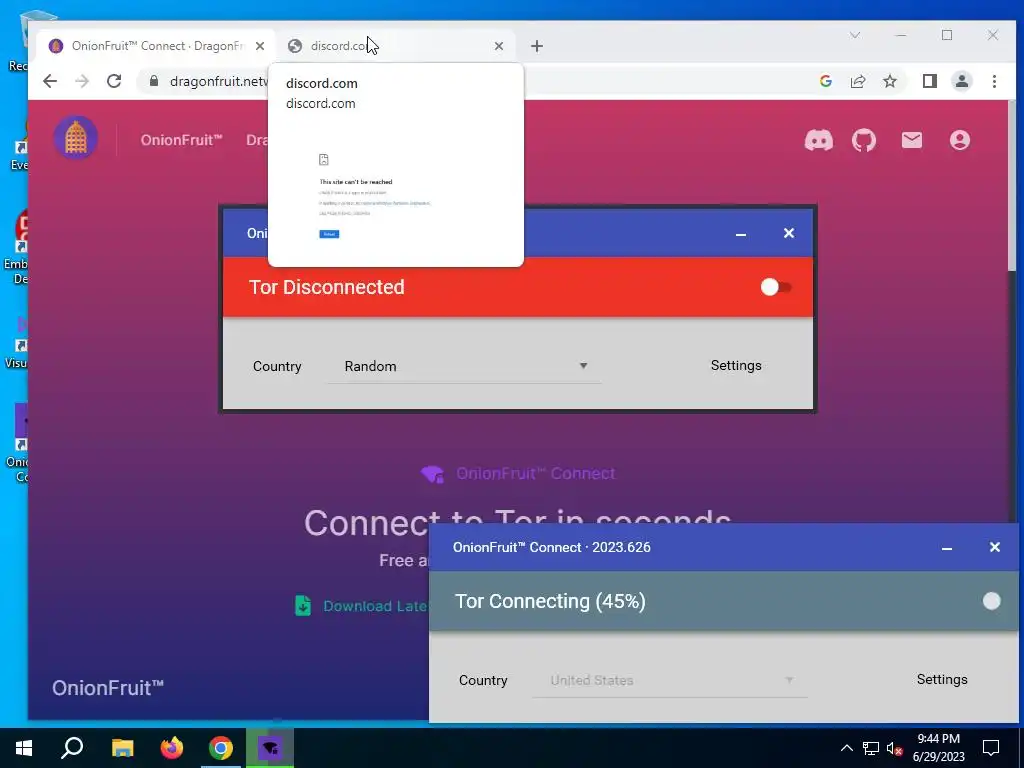Open the Discord icon in website header
Viewport: 1024px width, 768px height.
[x=818, y=140]
